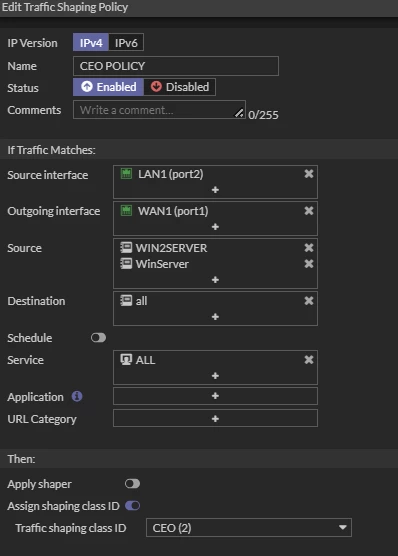Click the 0/255 character counter
This screenshot has width=398, height=556.
click(263, 115)
